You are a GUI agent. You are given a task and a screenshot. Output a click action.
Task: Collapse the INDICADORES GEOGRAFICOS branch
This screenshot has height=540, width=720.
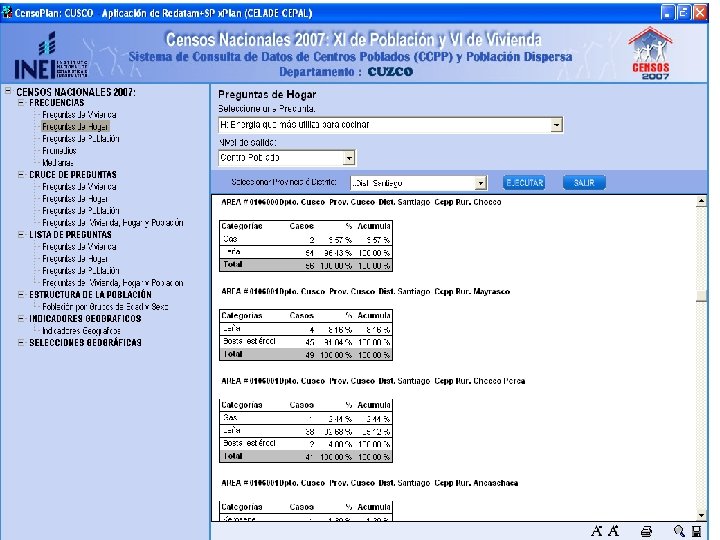point(21,319)
